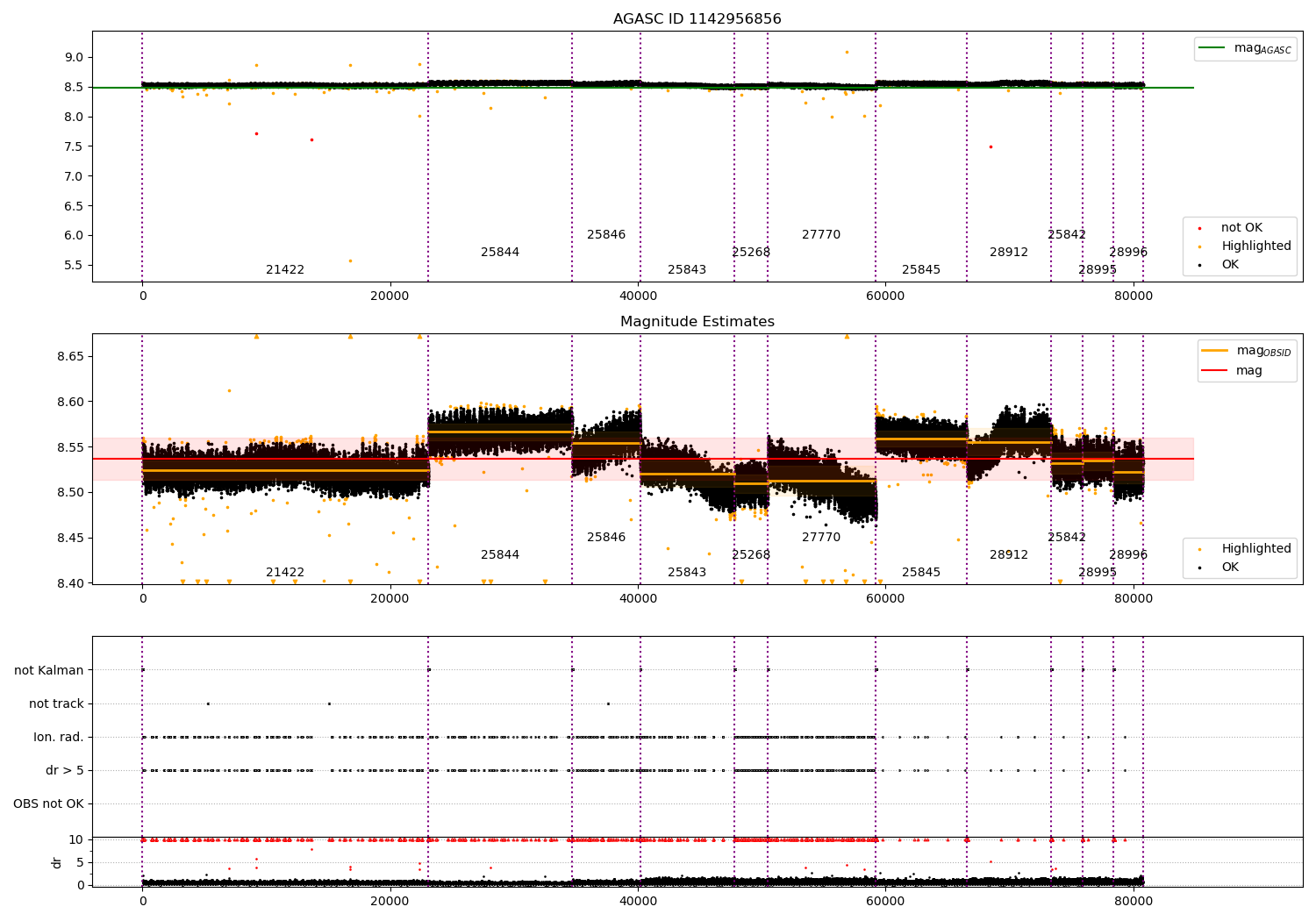
Task: Click the 8.45 y-axis tick label
Action: (x=69, y=539)
